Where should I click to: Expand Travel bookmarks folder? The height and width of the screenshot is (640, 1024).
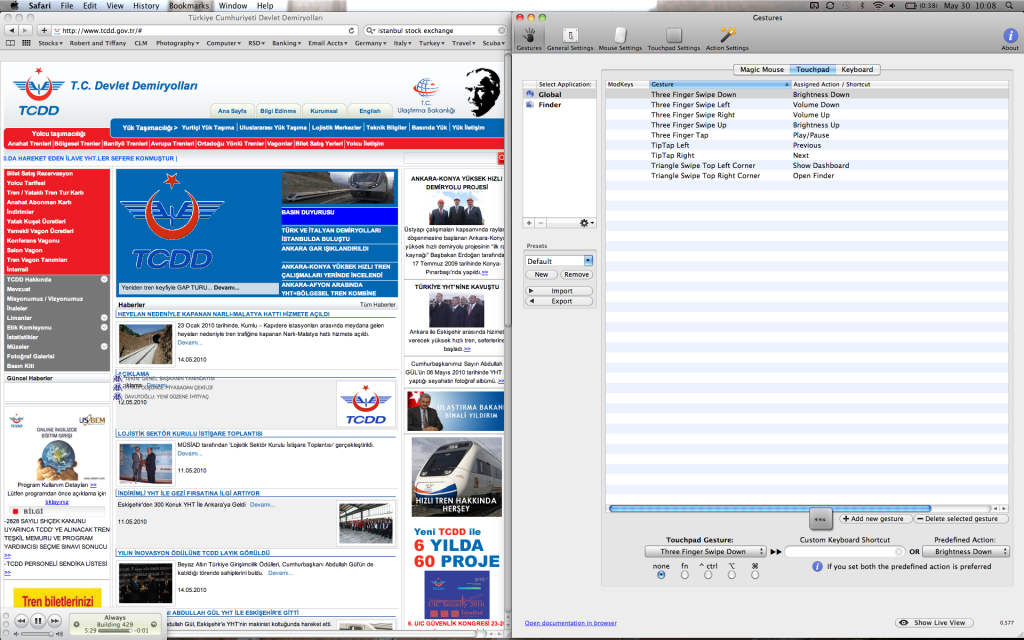pyautogui.click(x=463, y=43)
